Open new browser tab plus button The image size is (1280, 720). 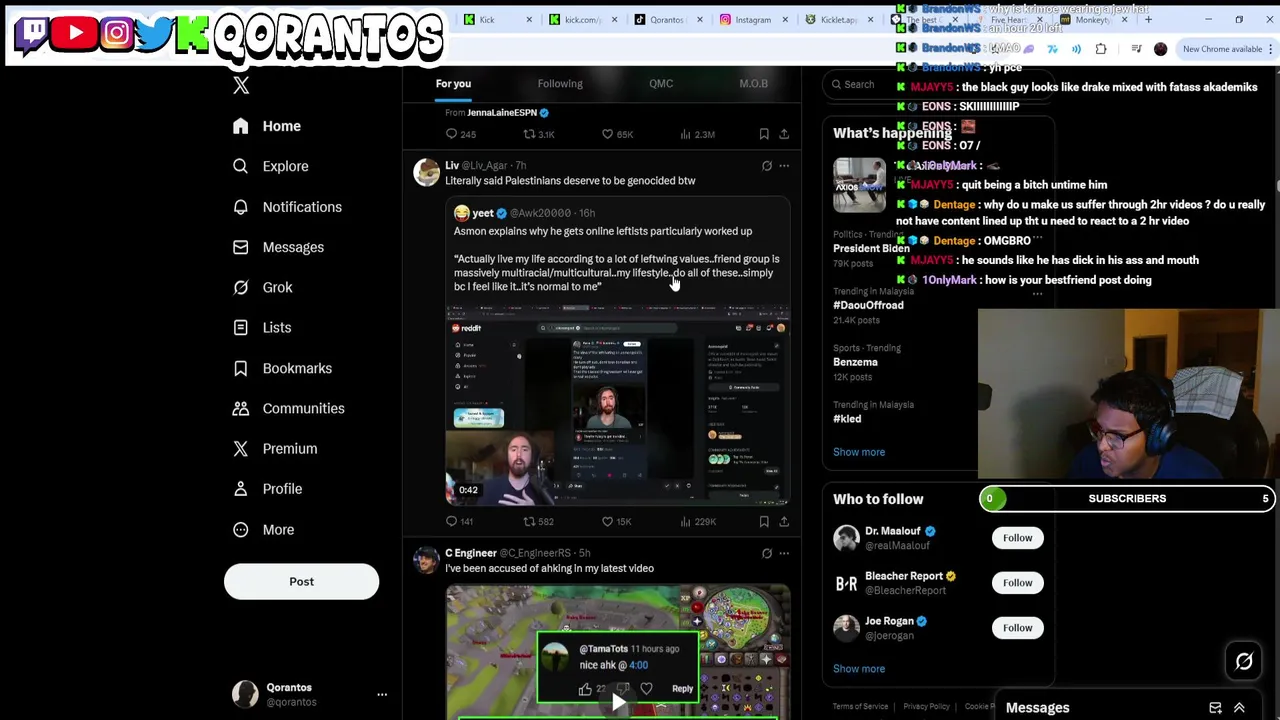tap(1148, 19)
